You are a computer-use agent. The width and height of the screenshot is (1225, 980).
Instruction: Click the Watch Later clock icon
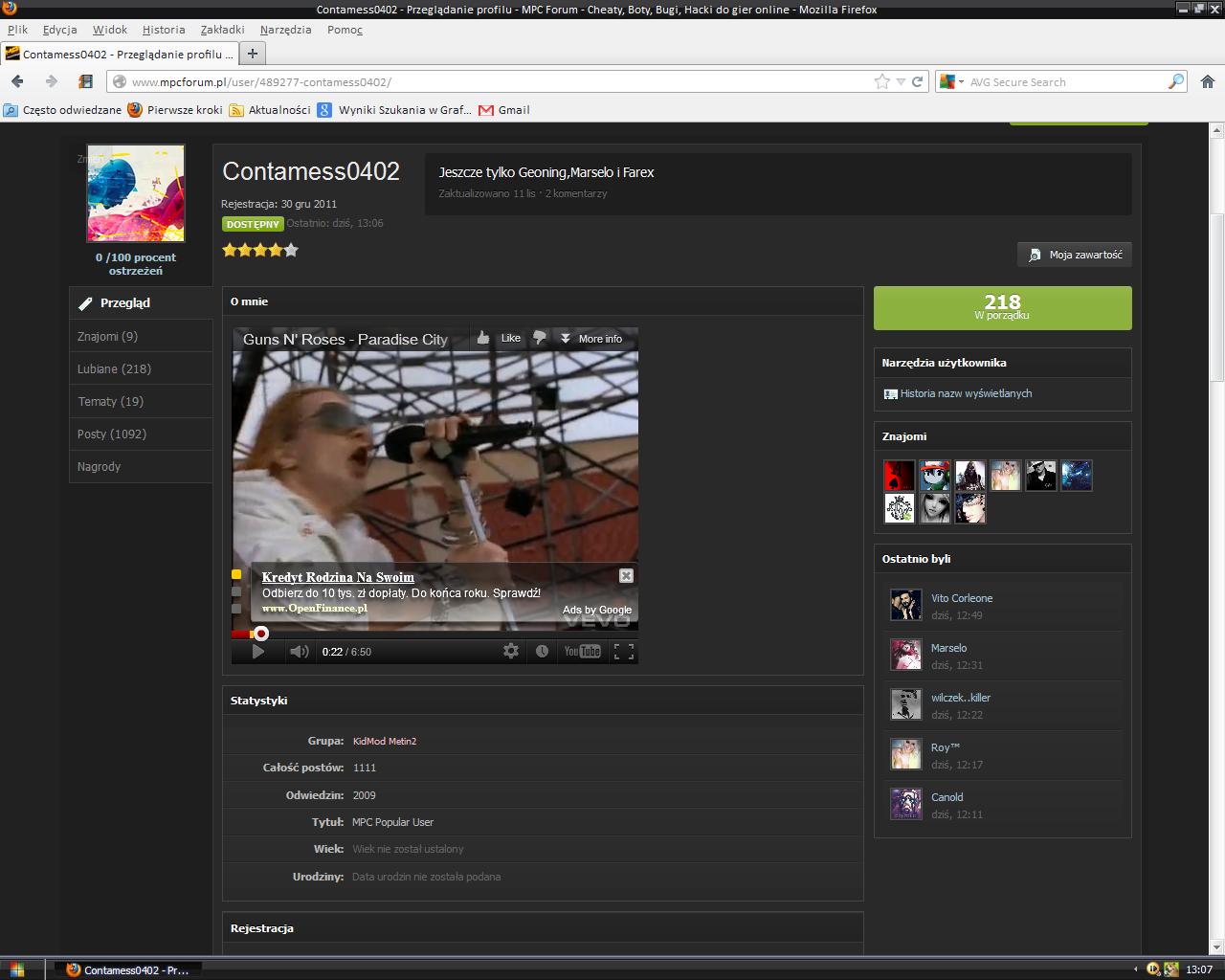pos(542,652)
